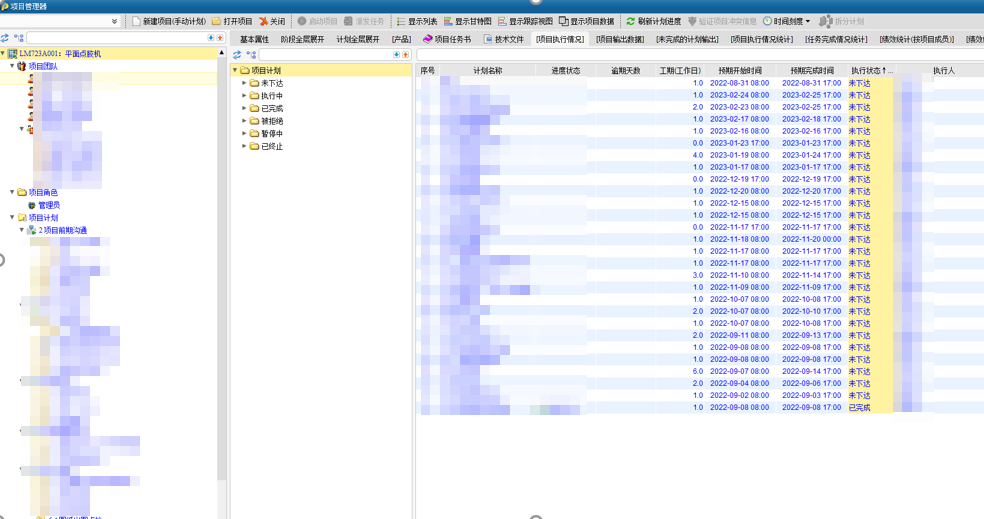Screen dimensions: 984x519
Task: Click the 进度状态 column header
Action: click(565, 71)
